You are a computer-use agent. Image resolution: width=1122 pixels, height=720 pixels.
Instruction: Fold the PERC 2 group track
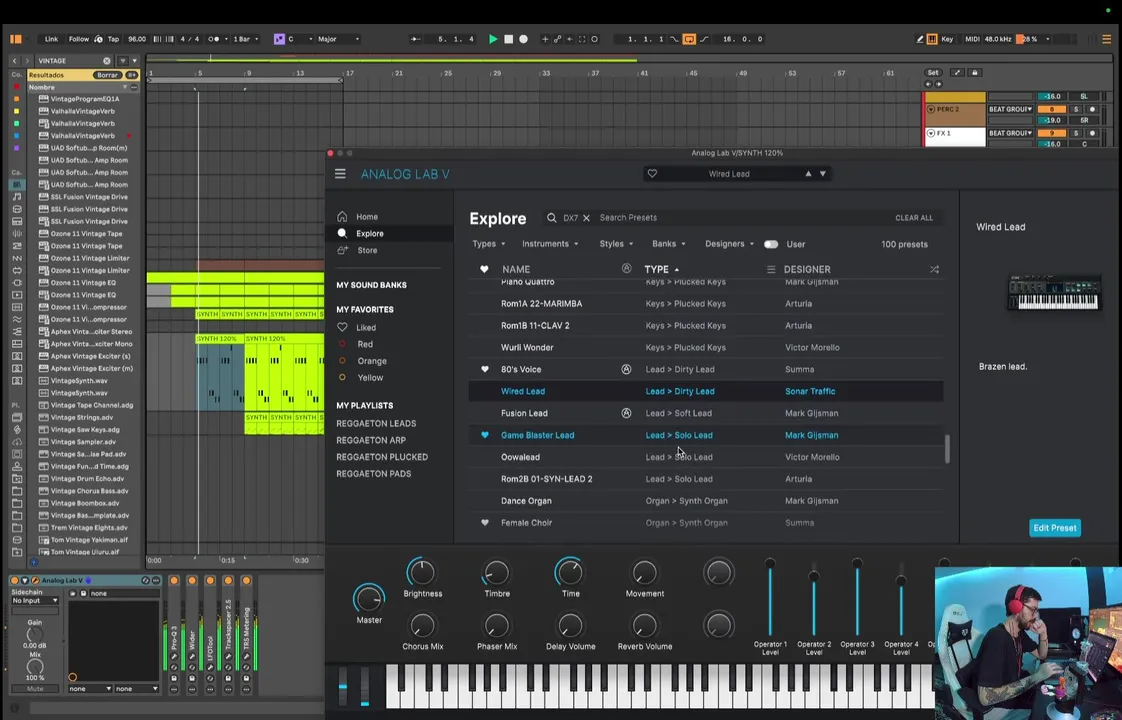931,110
